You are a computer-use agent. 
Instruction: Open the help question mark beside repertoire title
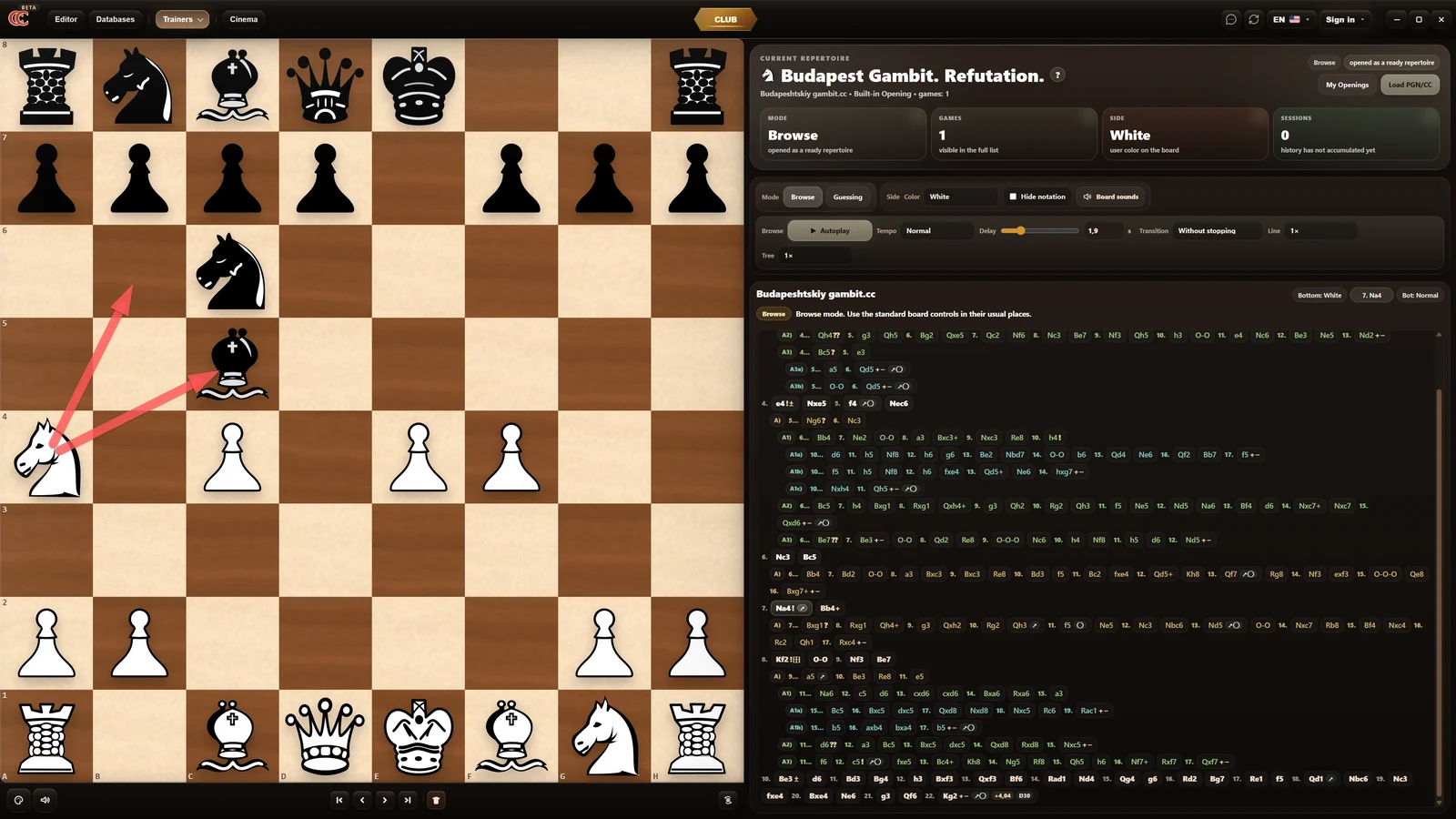pos(1057,76)
